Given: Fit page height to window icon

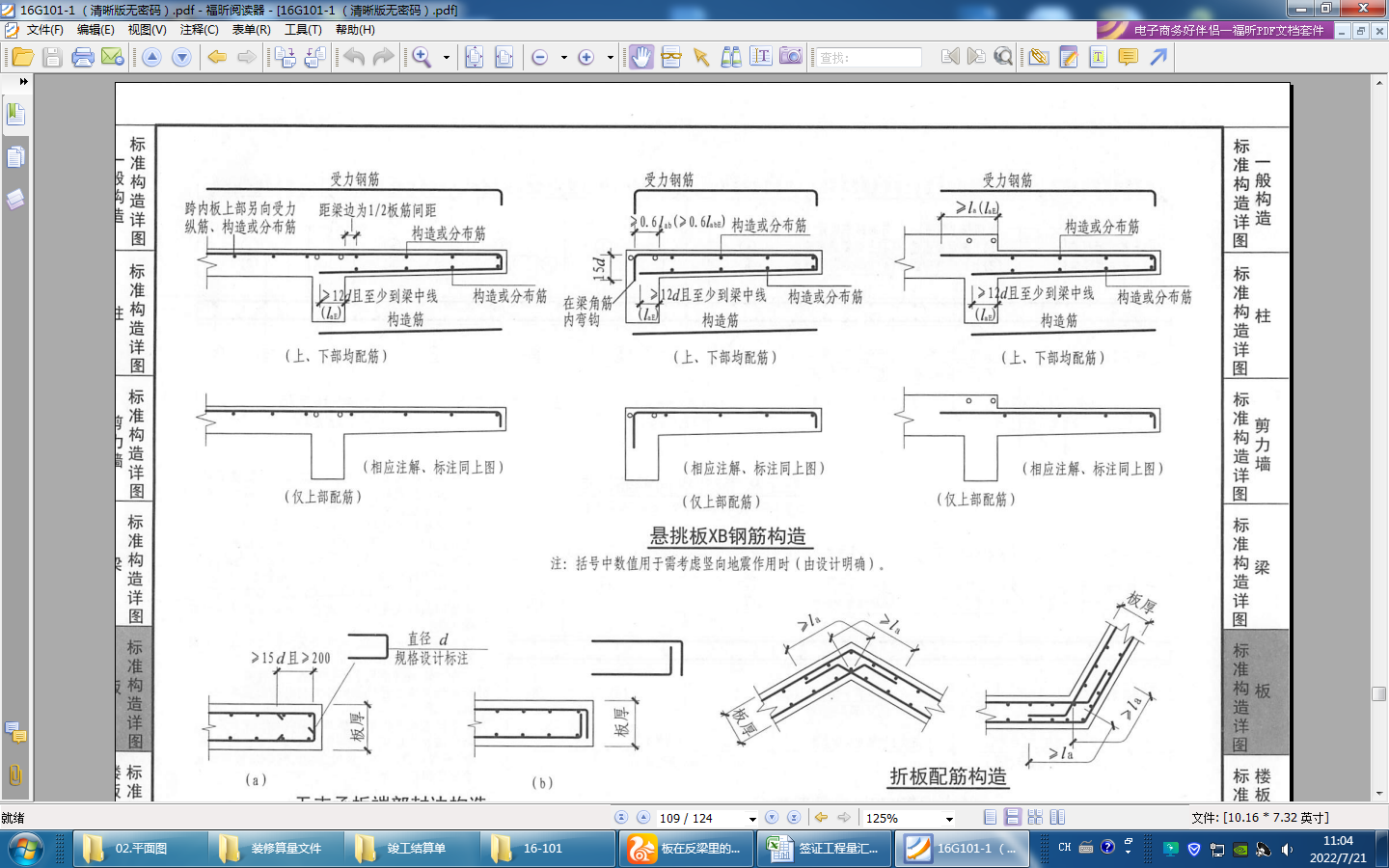Looking at the screenshot, I should [475, 57].
